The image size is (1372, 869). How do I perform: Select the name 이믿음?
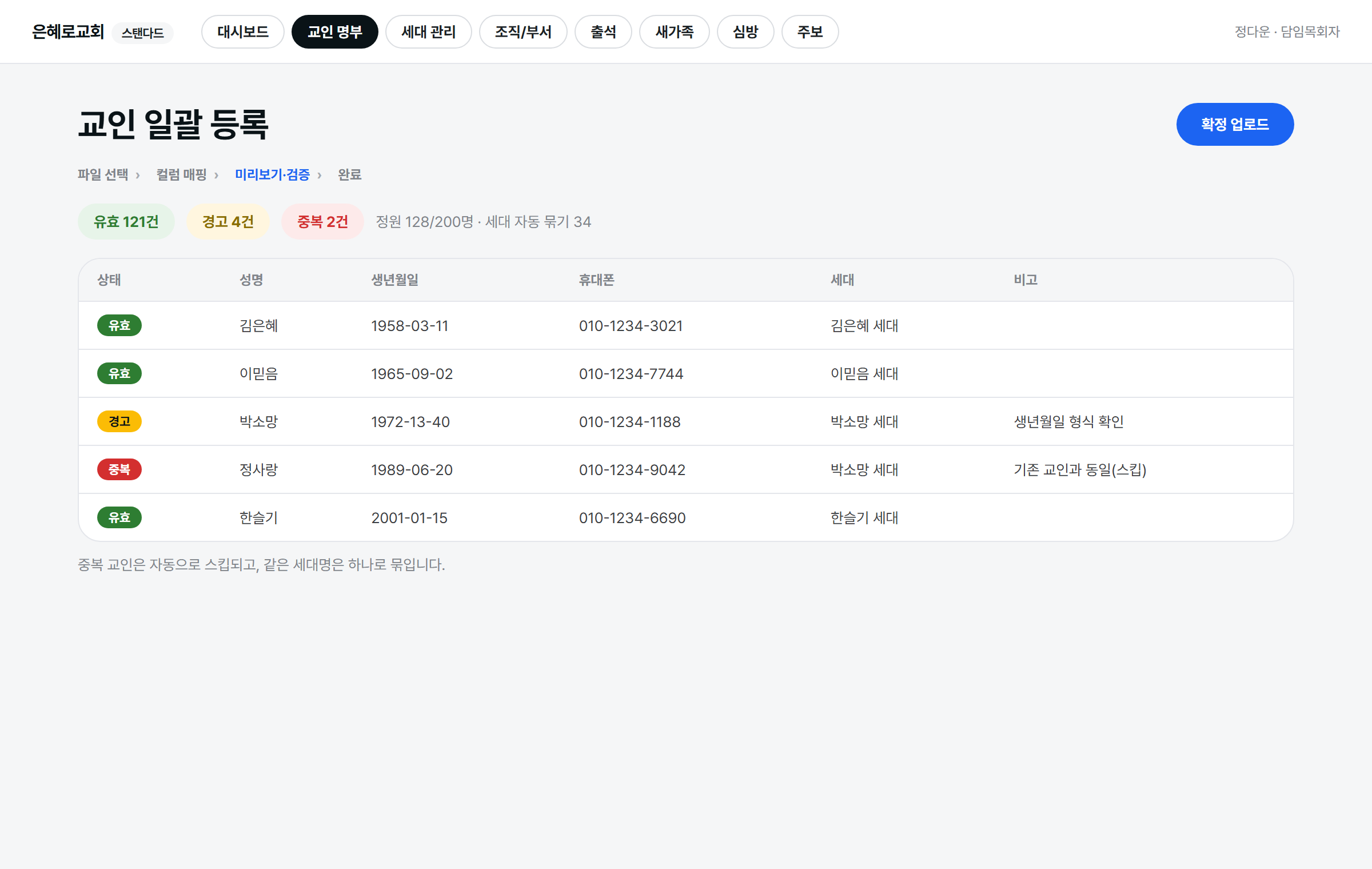(x=259, y=374)
